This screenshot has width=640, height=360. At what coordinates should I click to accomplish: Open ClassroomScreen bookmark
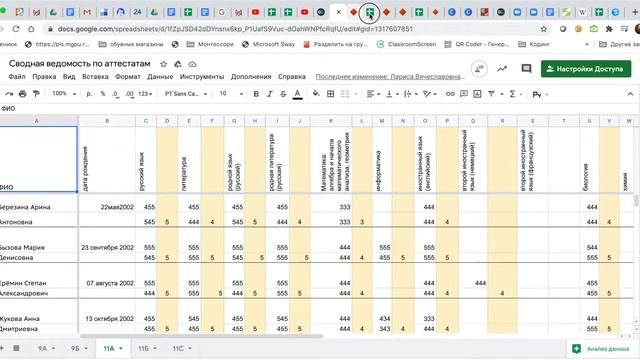(x=406, y=44)
